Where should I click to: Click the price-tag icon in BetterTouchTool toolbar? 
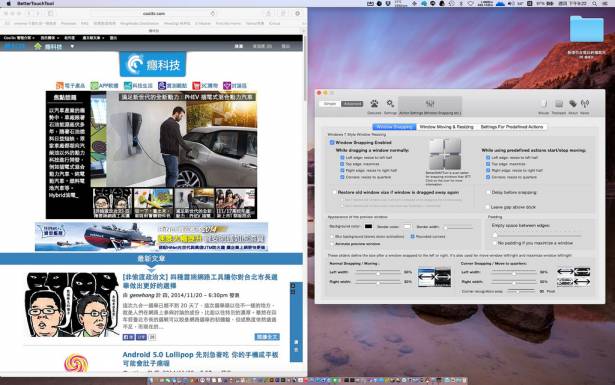573,104
